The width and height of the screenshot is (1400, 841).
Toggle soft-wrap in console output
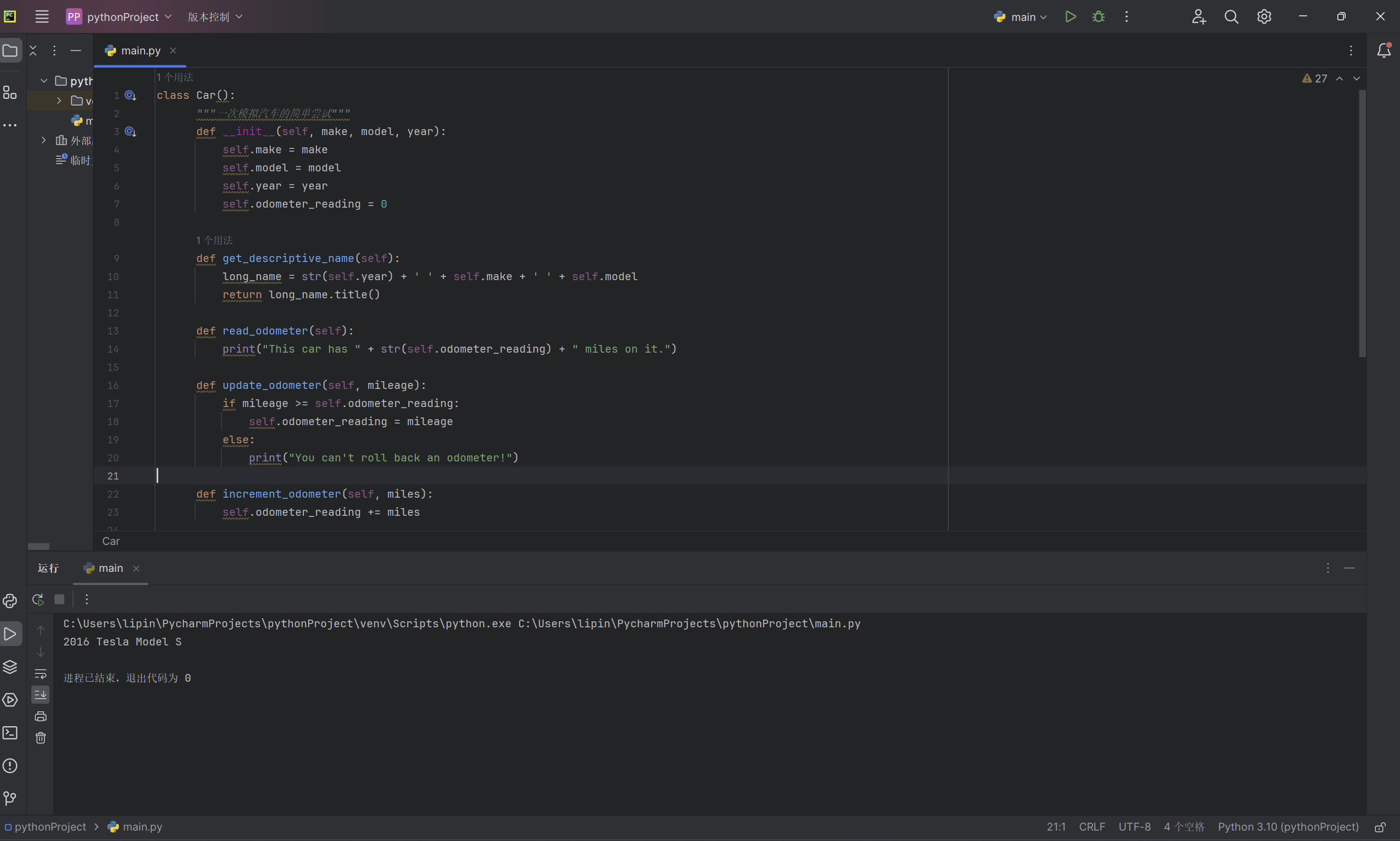tap(41, 673)
